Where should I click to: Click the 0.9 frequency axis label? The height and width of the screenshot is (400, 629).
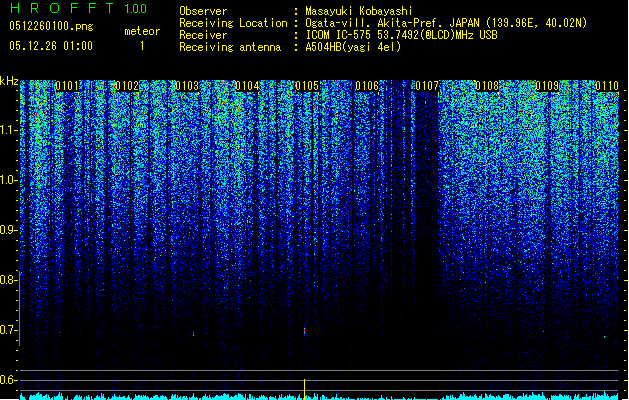[x=8, y=230]
